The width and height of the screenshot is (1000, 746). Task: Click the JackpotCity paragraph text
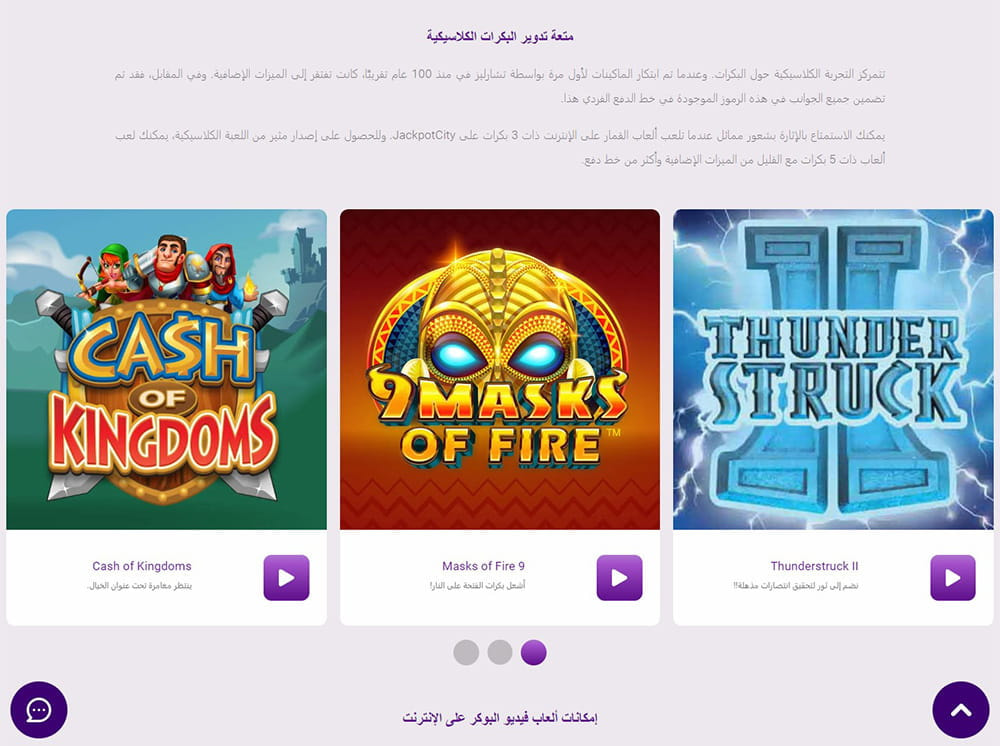coord(500,147)
